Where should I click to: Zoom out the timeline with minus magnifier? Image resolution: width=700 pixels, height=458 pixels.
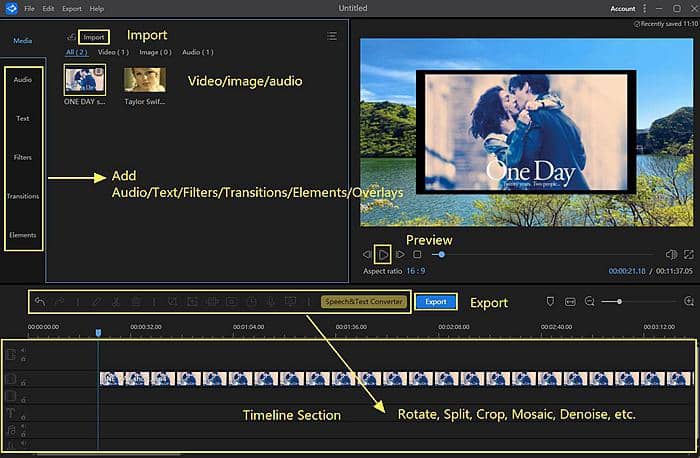pos(590,302)
